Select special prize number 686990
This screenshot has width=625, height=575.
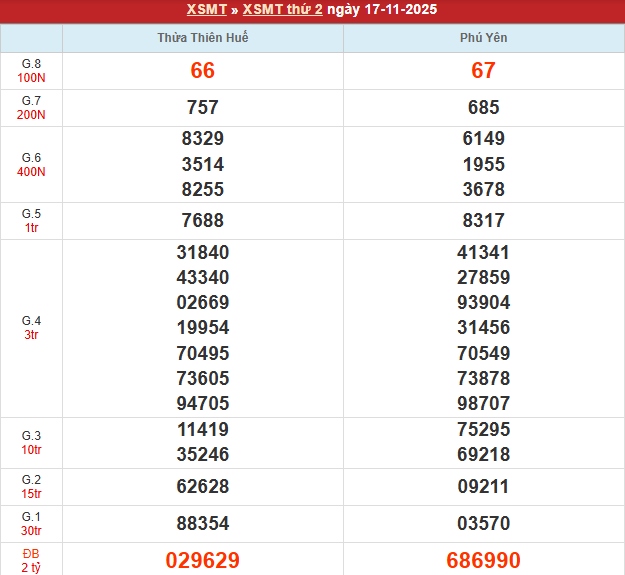click(483, 560)
